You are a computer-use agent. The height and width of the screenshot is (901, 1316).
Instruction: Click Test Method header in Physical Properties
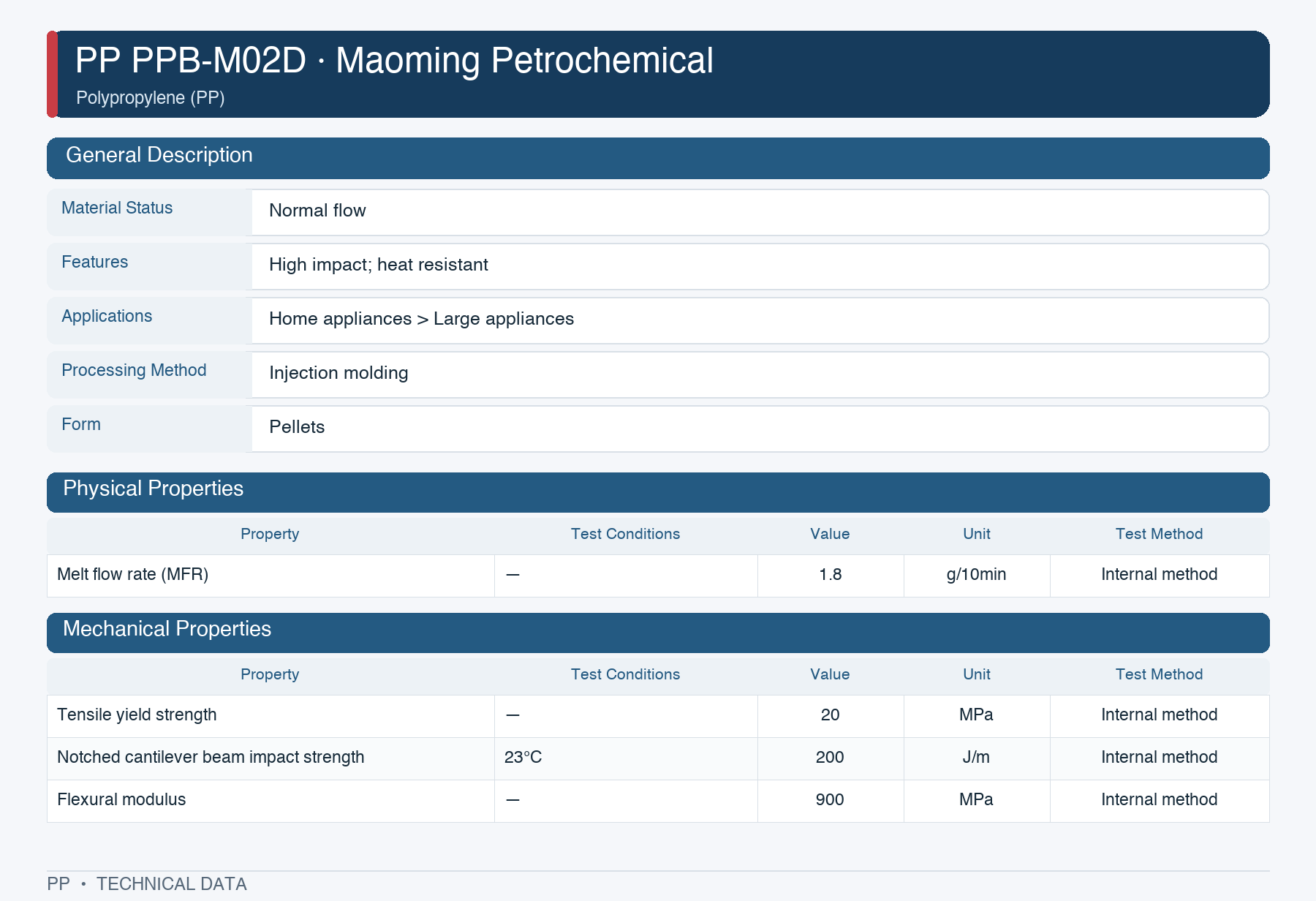point(1159,534)
